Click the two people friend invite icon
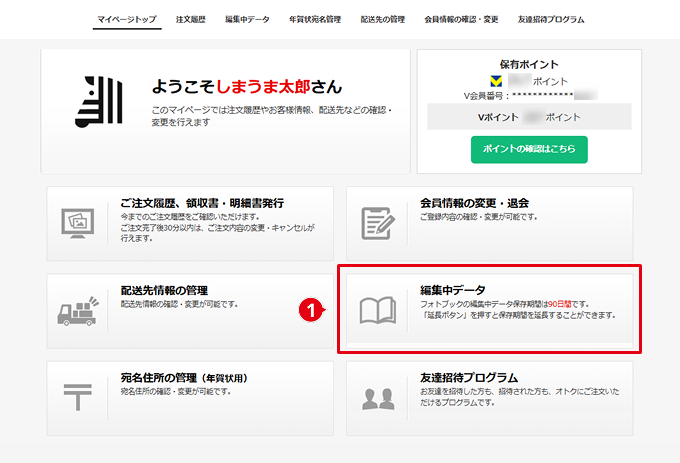 coord(378,399)
